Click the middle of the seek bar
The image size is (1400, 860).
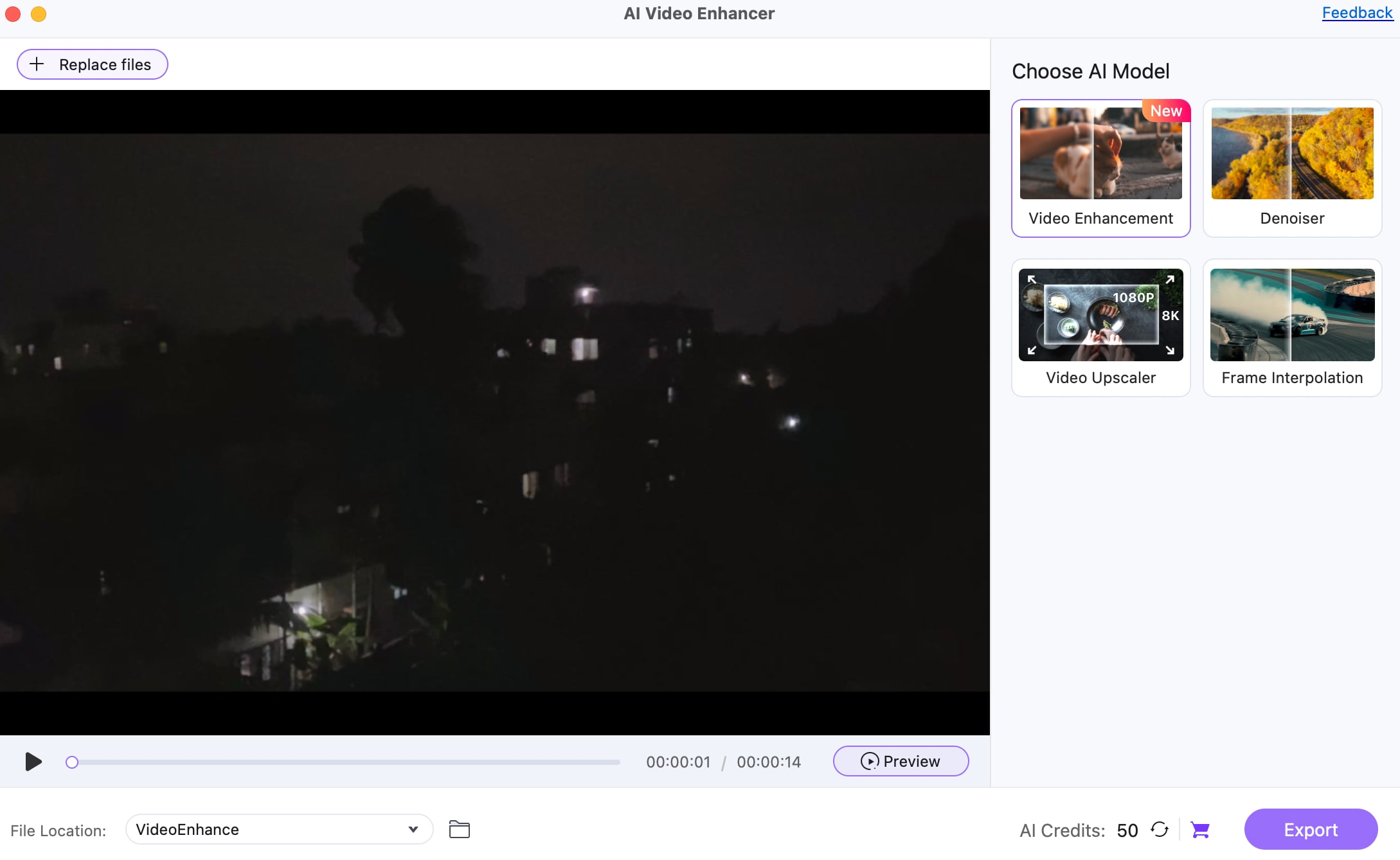pyautogui.click(x=346, y=762)
